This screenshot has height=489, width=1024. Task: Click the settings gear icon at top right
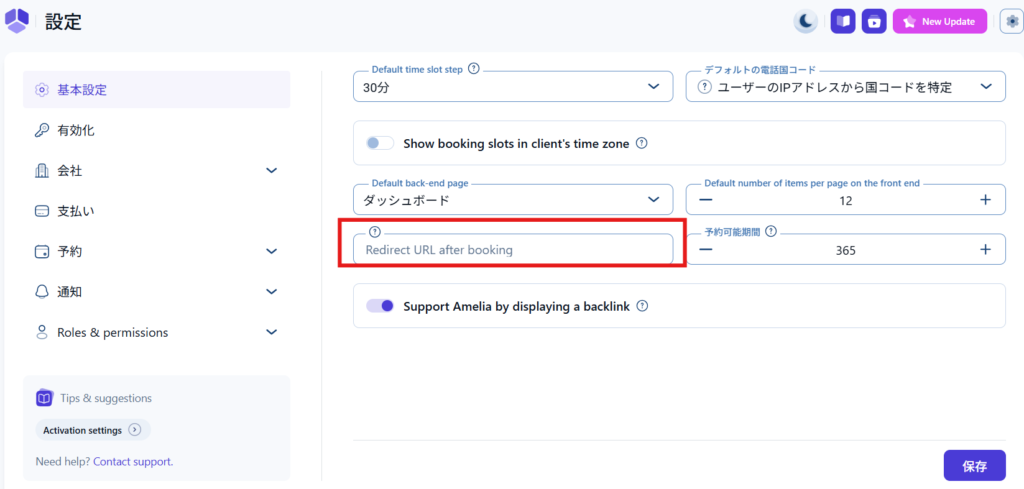tap(1011, 21)
